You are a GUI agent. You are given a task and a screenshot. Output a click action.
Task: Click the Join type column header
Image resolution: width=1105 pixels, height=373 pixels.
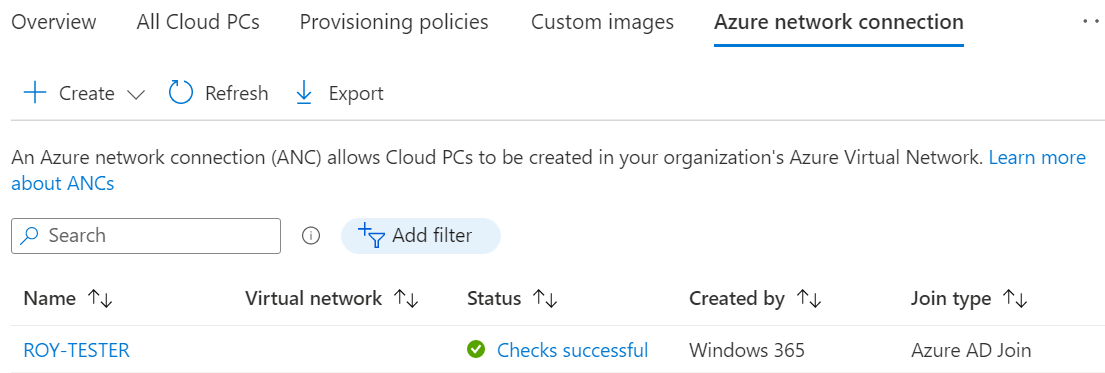pos(951,299)
